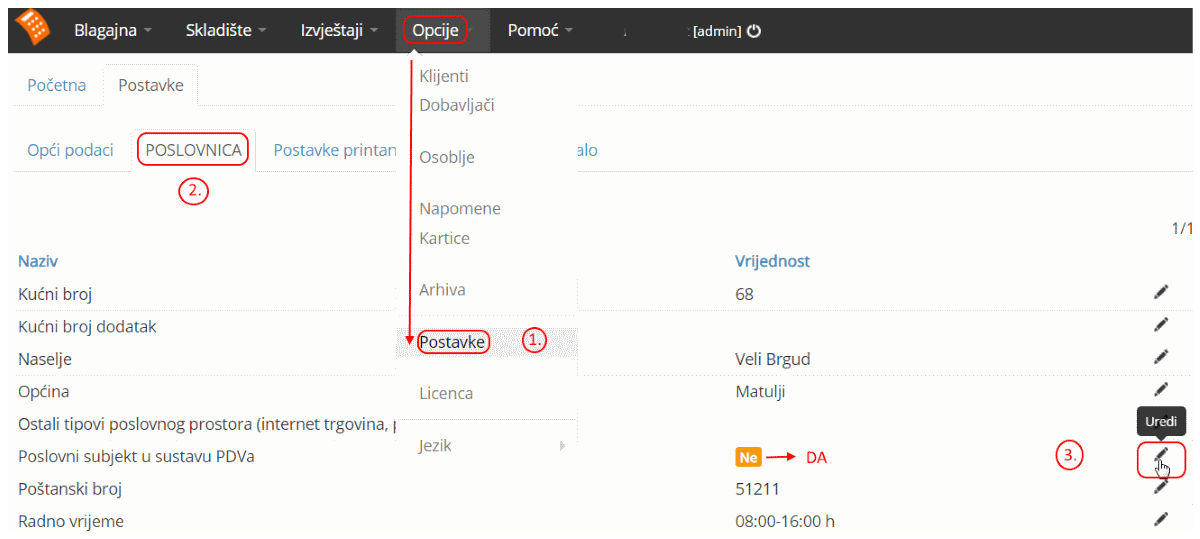The width and height of the screenshot is (1200, 539).
Task: Select Licenca from the Opcije menu
Action: 446,394
